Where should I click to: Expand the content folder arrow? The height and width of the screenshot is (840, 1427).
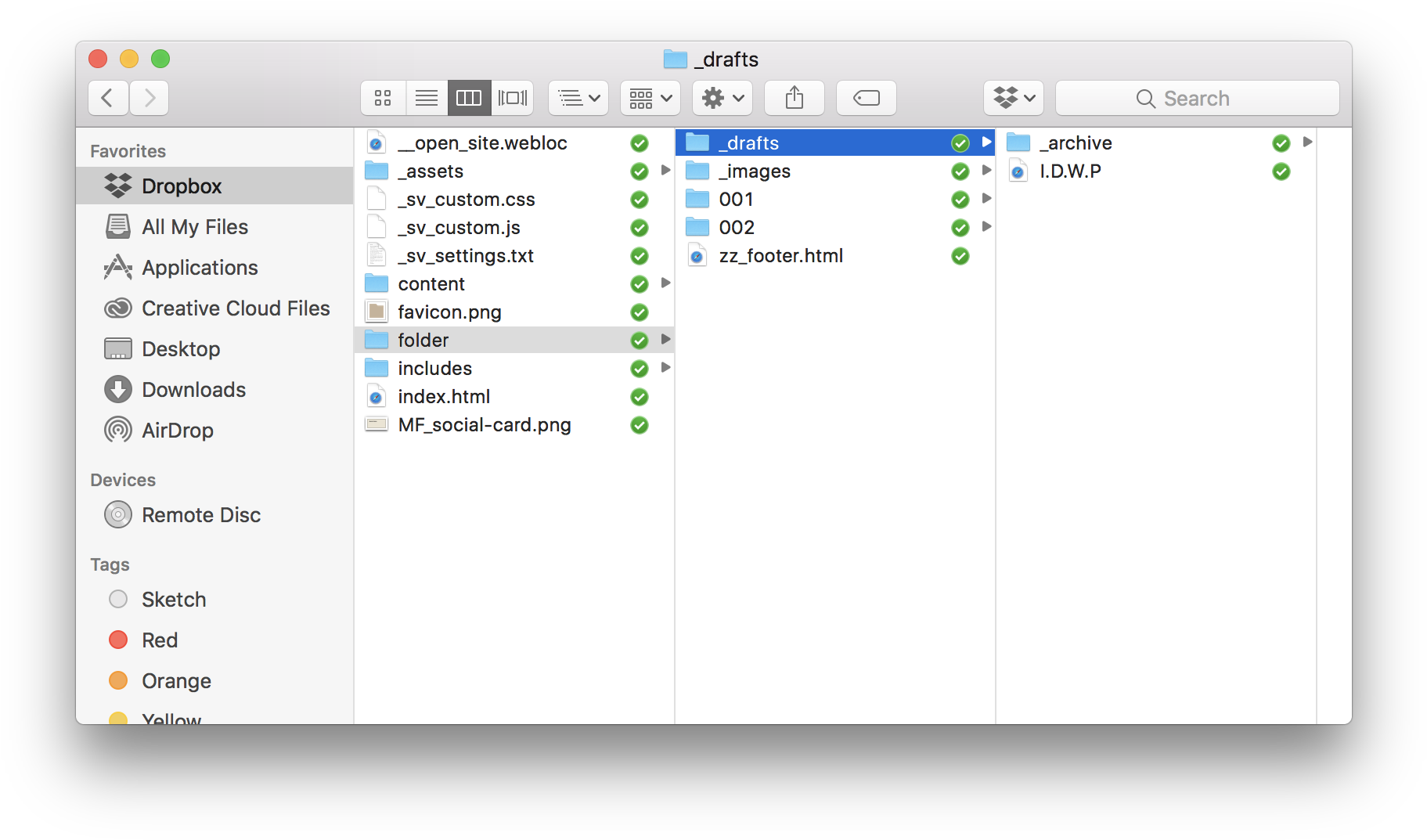click(665, 283)
